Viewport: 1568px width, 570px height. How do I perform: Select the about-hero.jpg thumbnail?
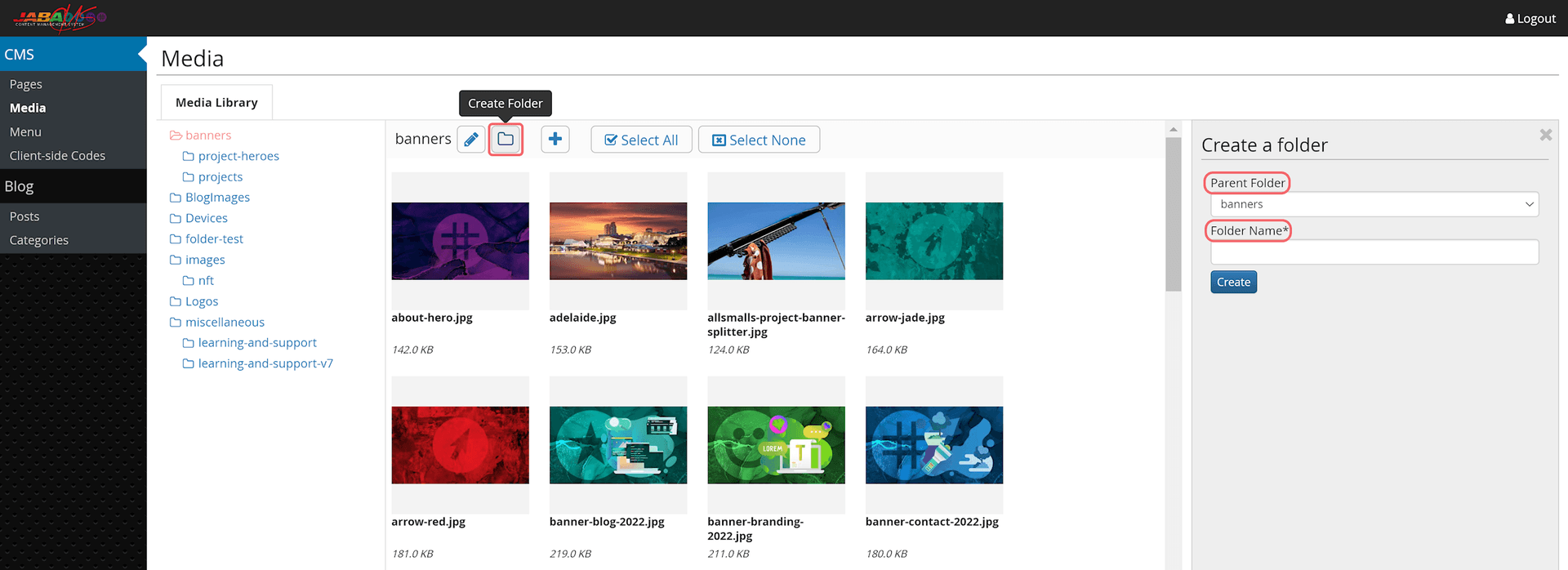(461, 241)
